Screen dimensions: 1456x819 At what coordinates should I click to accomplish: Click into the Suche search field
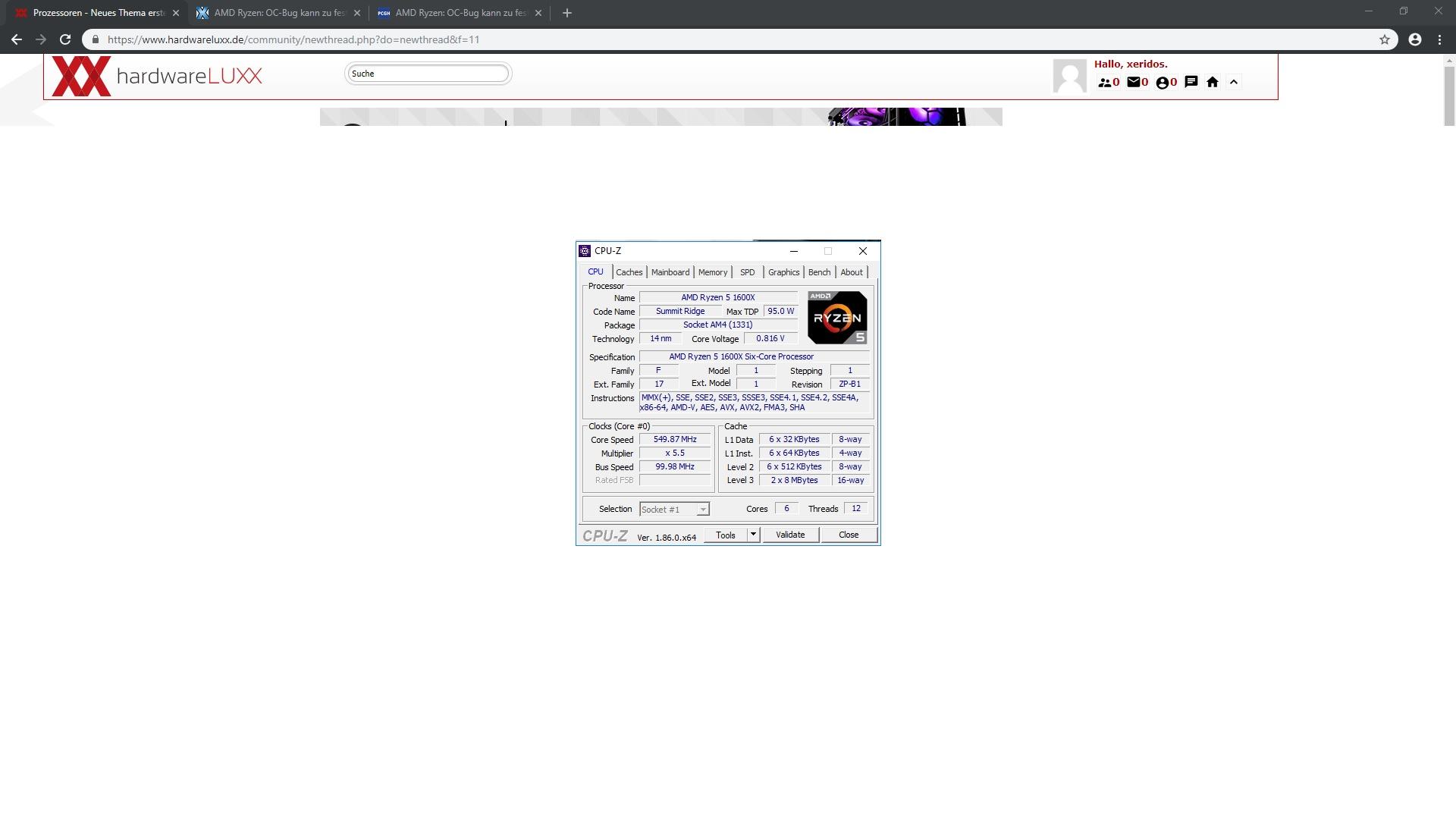tap(428, 74)
